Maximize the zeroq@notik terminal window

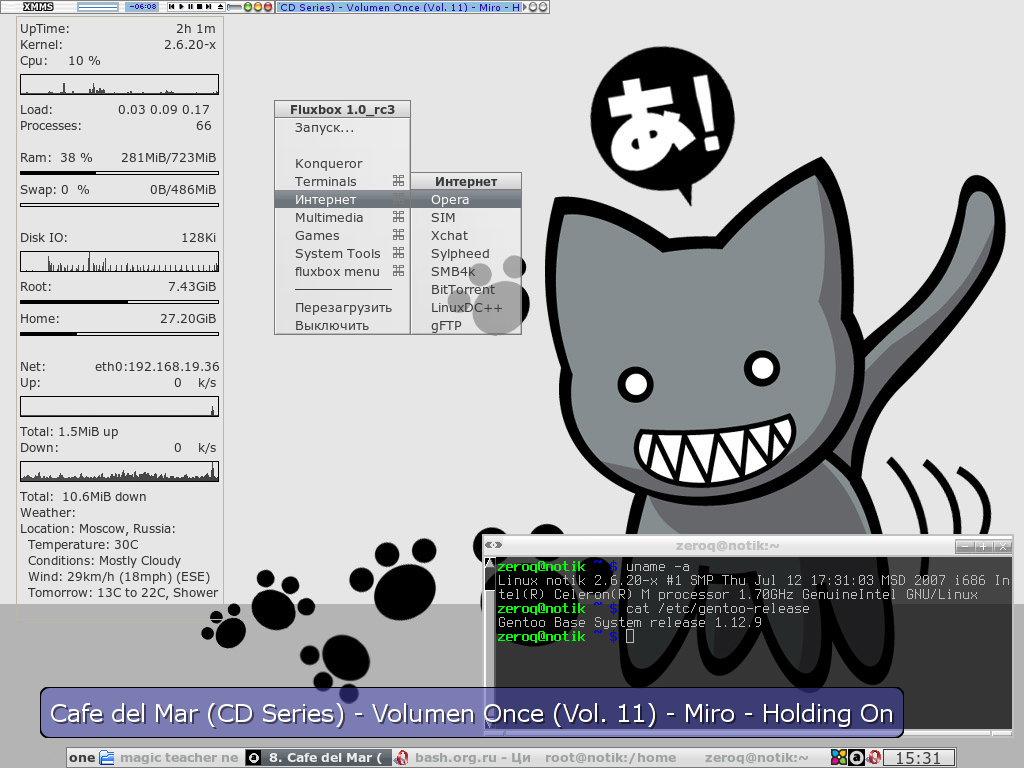(x=983, y=546)
